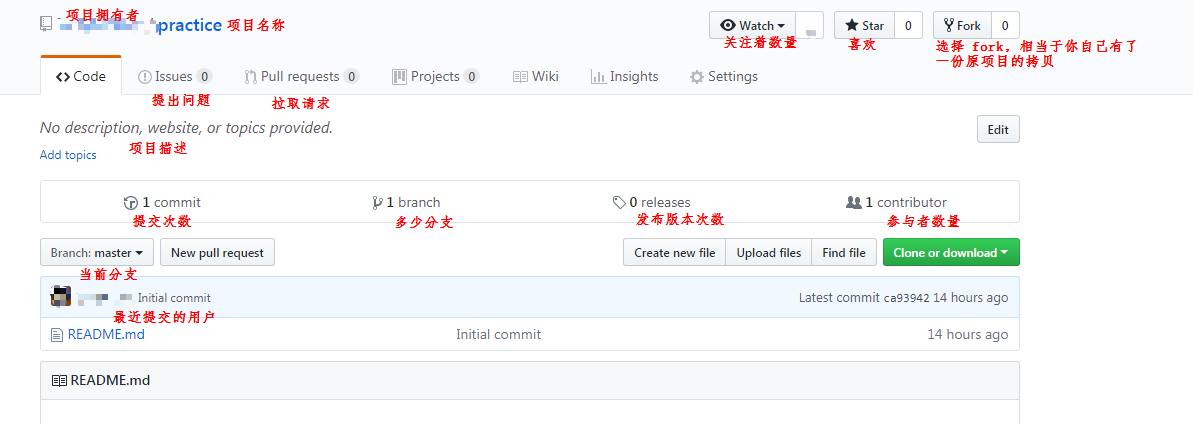The width and height of the screenshot is (1193, 424).
Task: Switch to the Issues tab
Action: (174, 76)
